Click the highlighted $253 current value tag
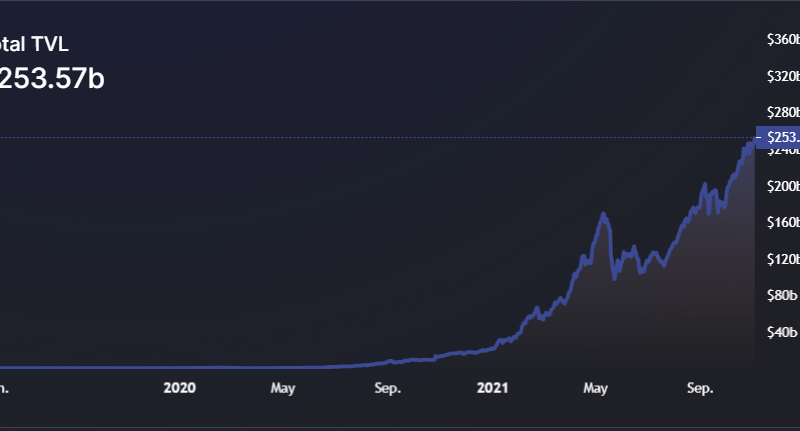This screenshot has width=800, height=431. 778,137
